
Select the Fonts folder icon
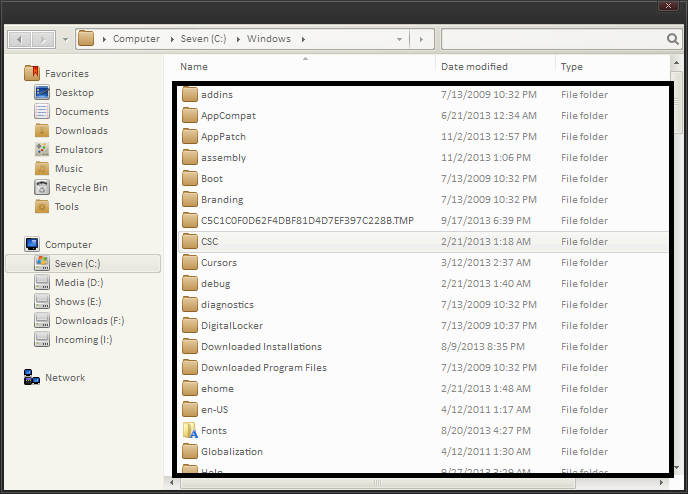(190, 430)
